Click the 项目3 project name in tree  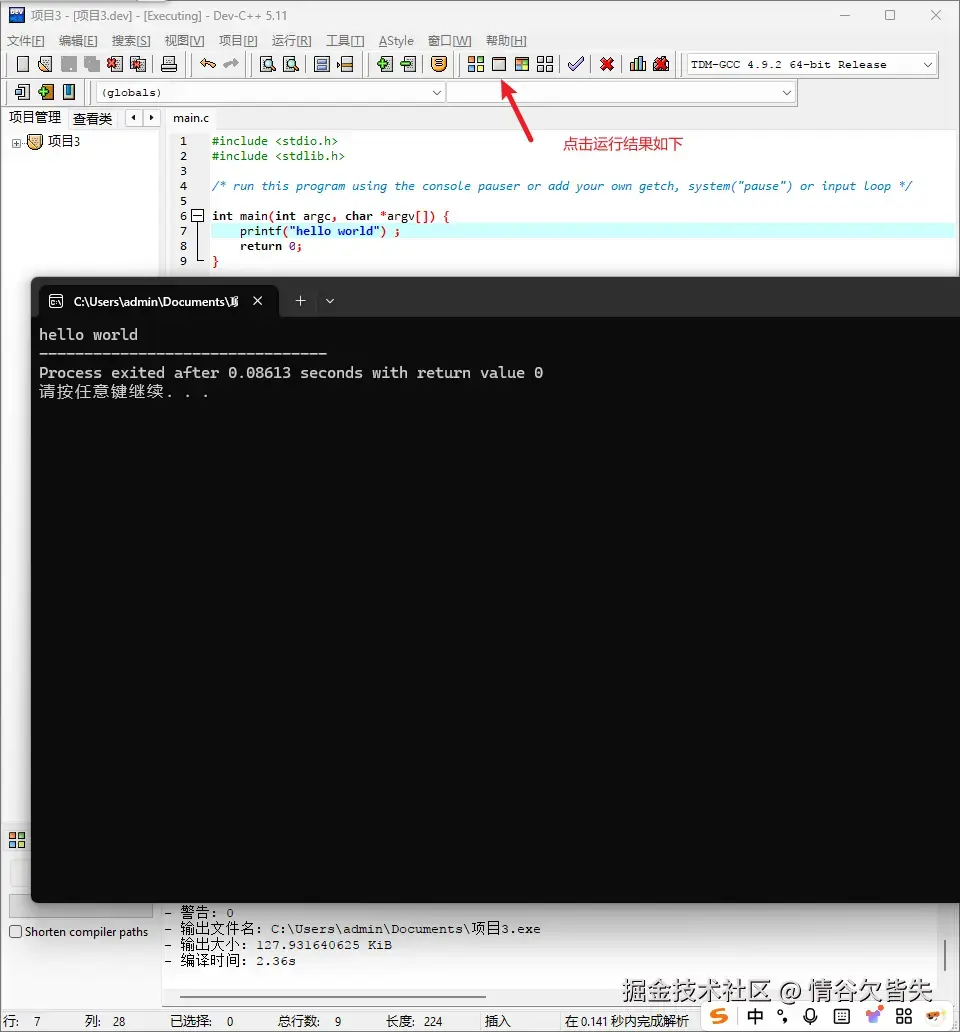coord(64,142)
